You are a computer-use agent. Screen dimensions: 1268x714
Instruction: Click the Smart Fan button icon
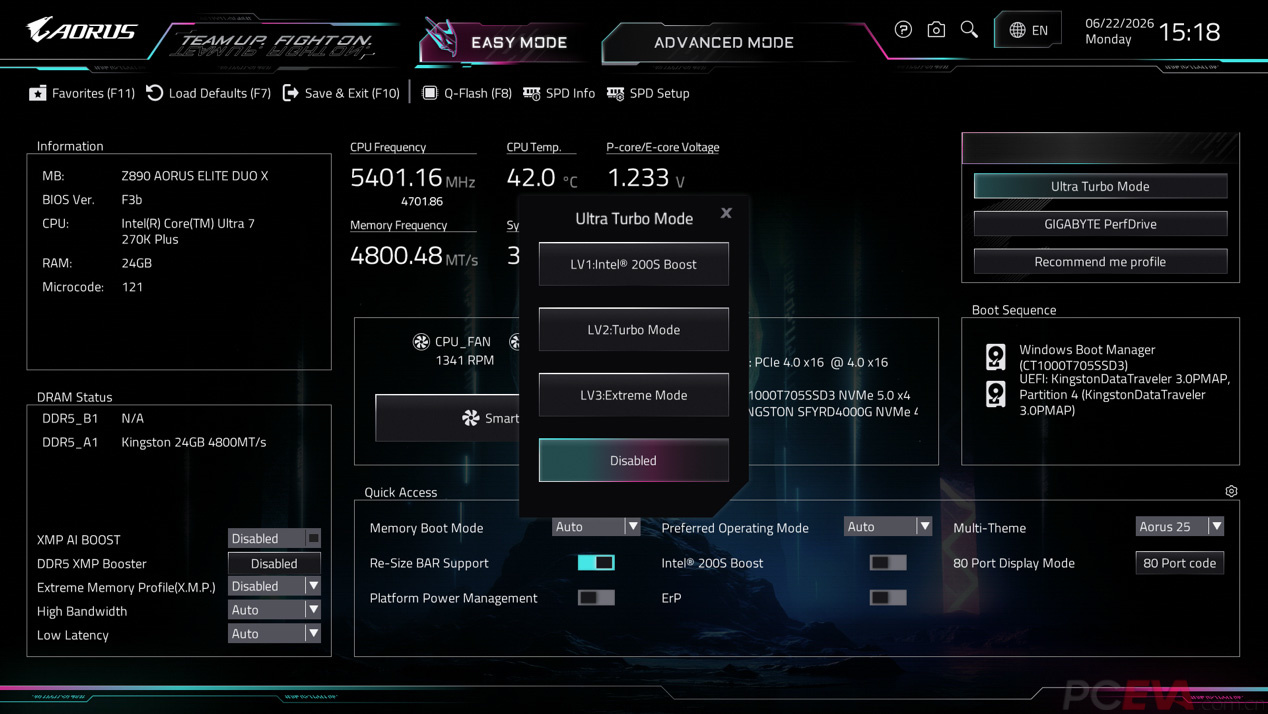[x=471, y=418]
